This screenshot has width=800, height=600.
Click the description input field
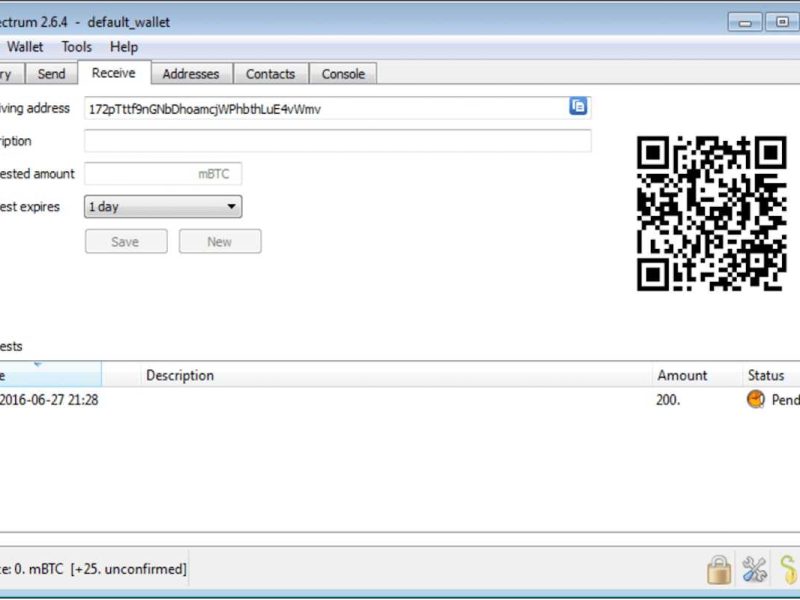click(338, 141)
